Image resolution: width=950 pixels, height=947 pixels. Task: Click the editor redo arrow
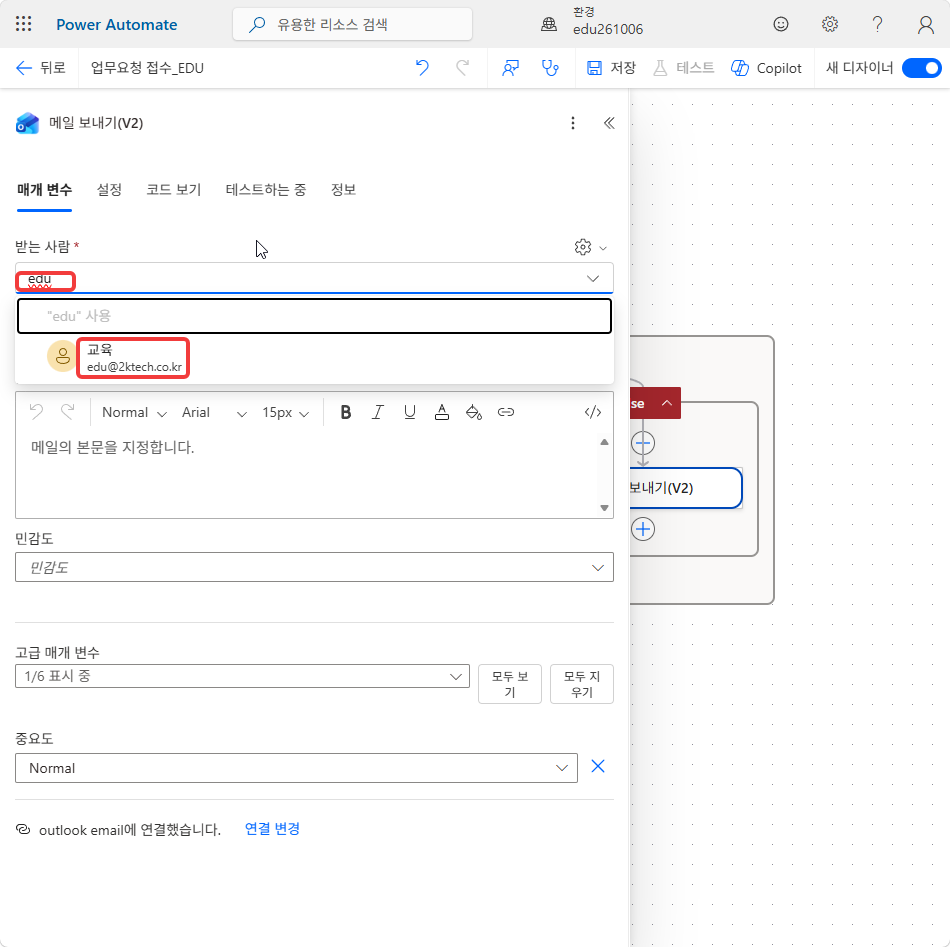pyautogui.click(x=68, y=413)
